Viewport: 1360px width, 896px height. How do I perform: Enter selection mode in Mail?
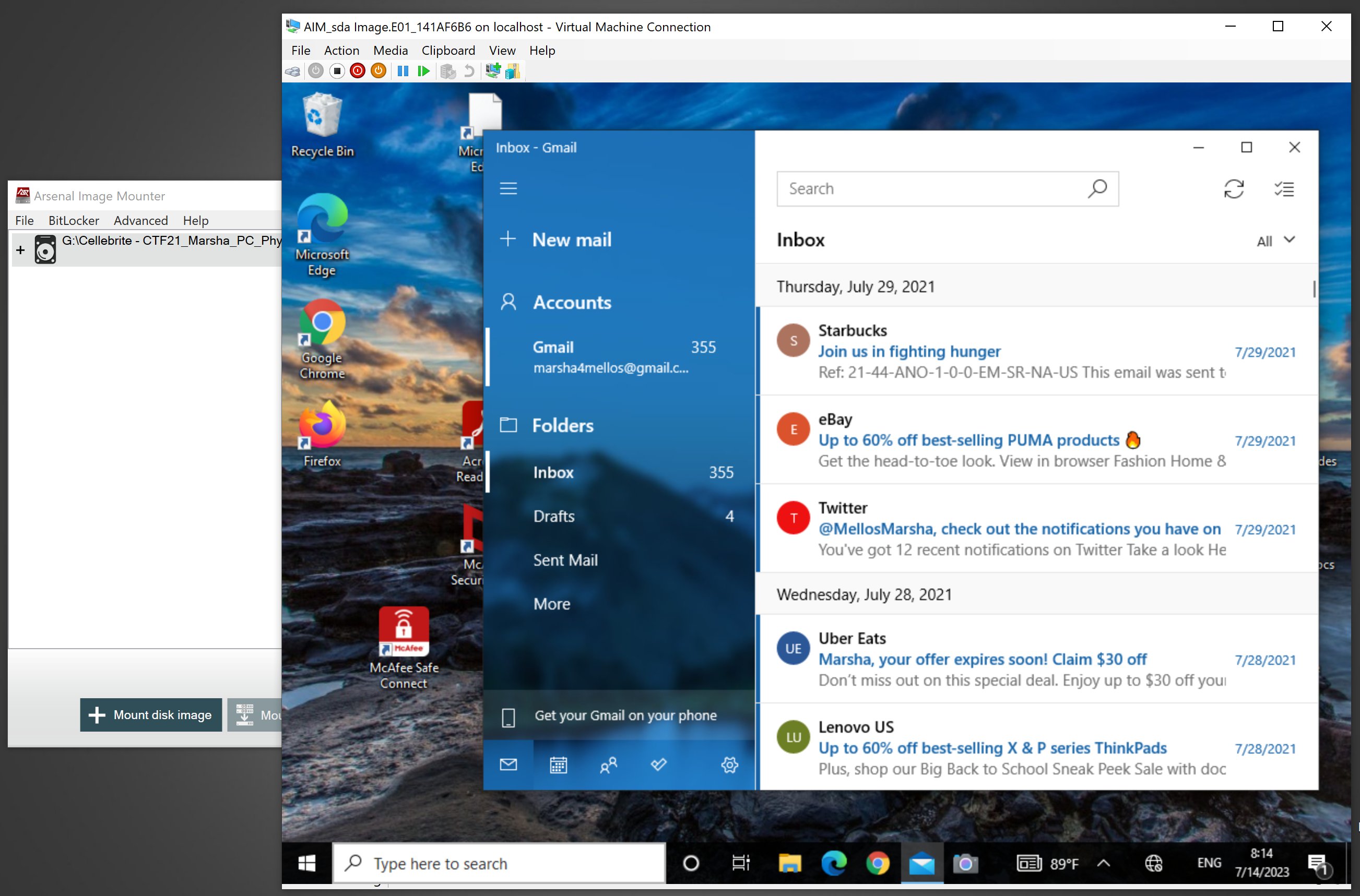pyautogui.click(x=1284, y=188)
